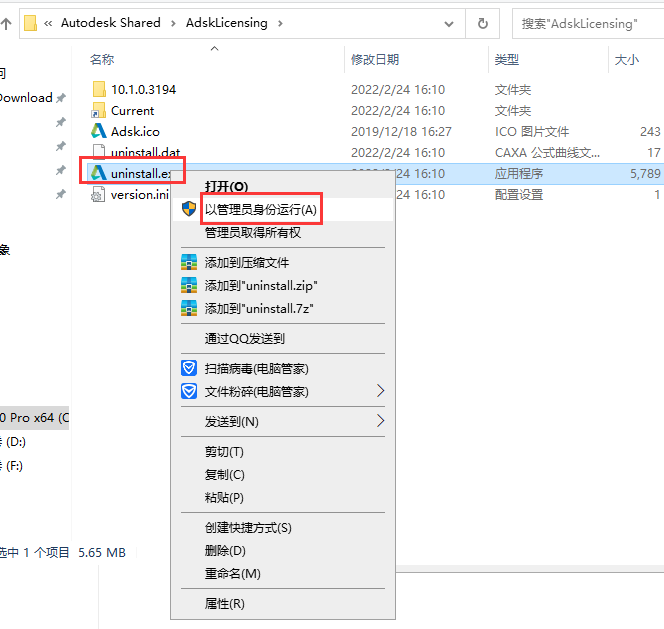Click the horizontal scrollbar at bottom
The image size is (664, 629).
click(x=530, y=569)
